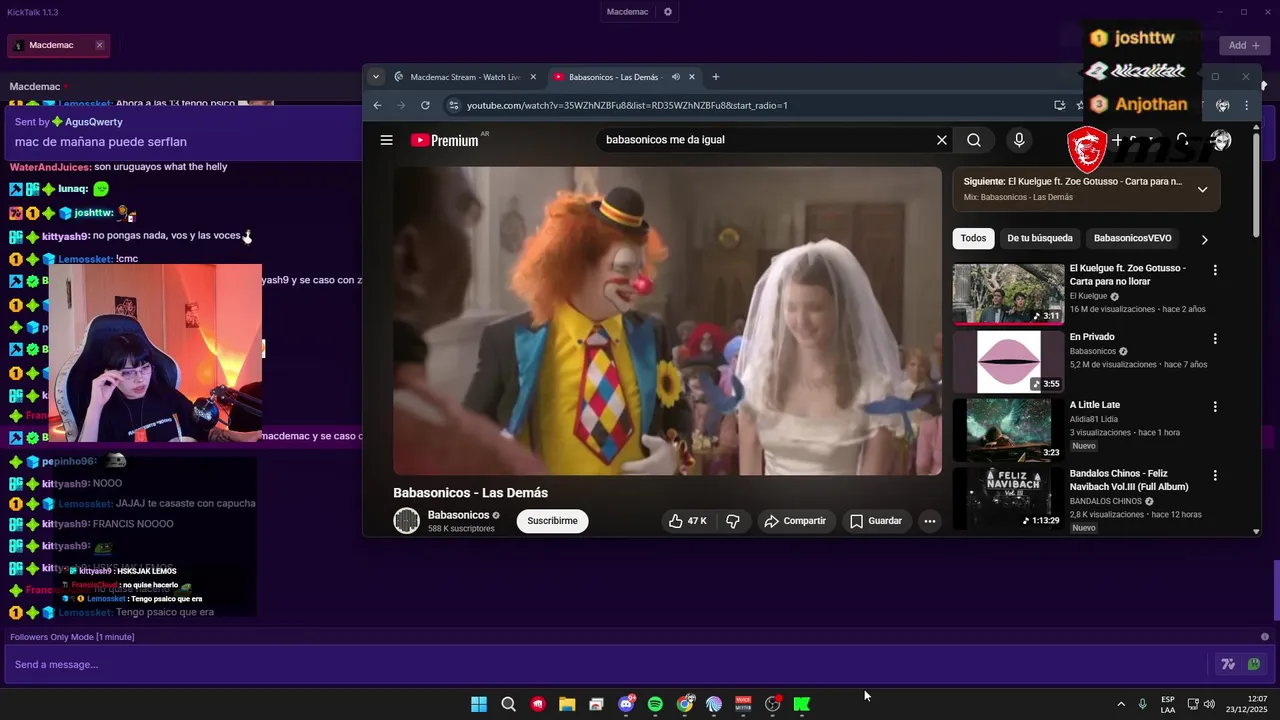Open File Explorer from the taskbar

pyautogui.click(x=567, y=704)
